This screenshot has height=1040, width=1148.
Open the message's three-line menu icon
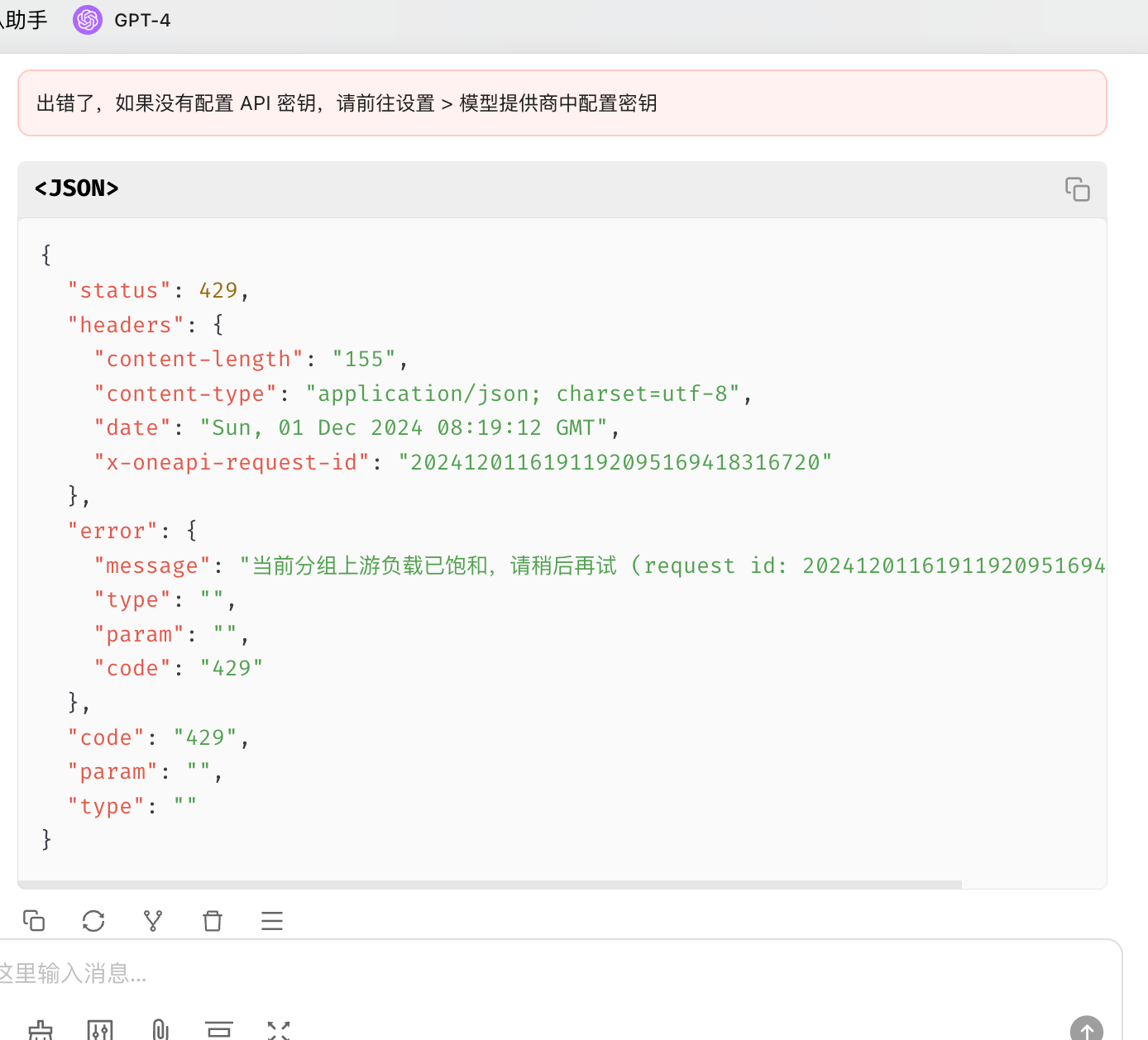click(272, 920)
